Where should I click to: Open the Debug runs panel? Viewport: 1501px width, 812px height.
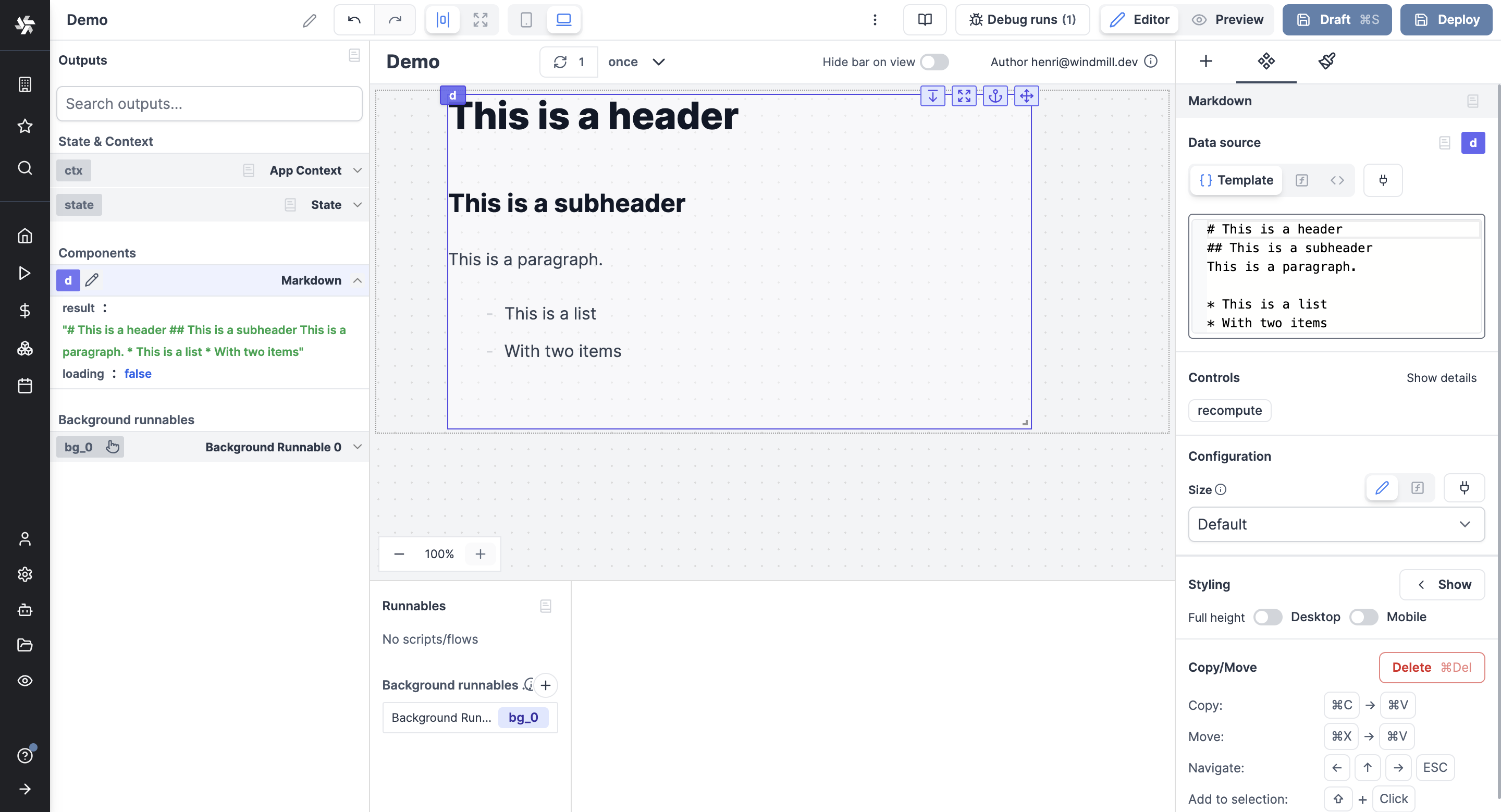coord(1023,19)
